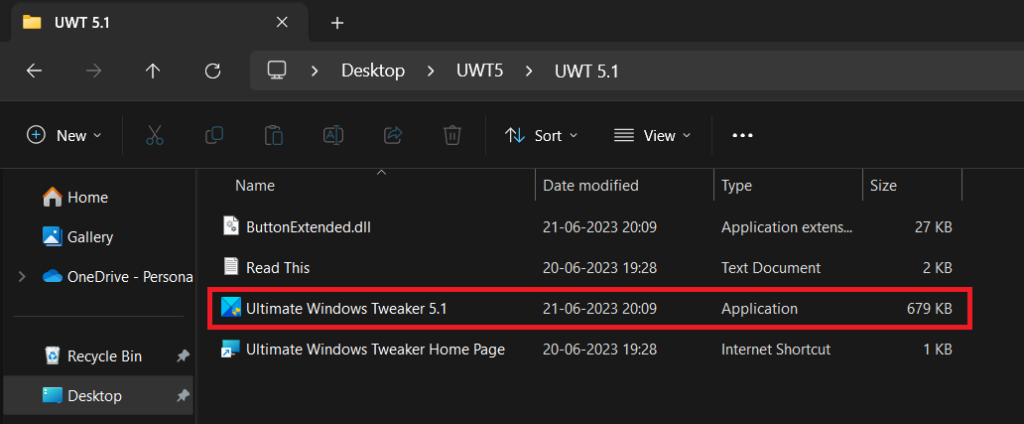Click the Share icon in toolbar
Viewport: 1024px width, 424px height.
[x=393, y=135]
